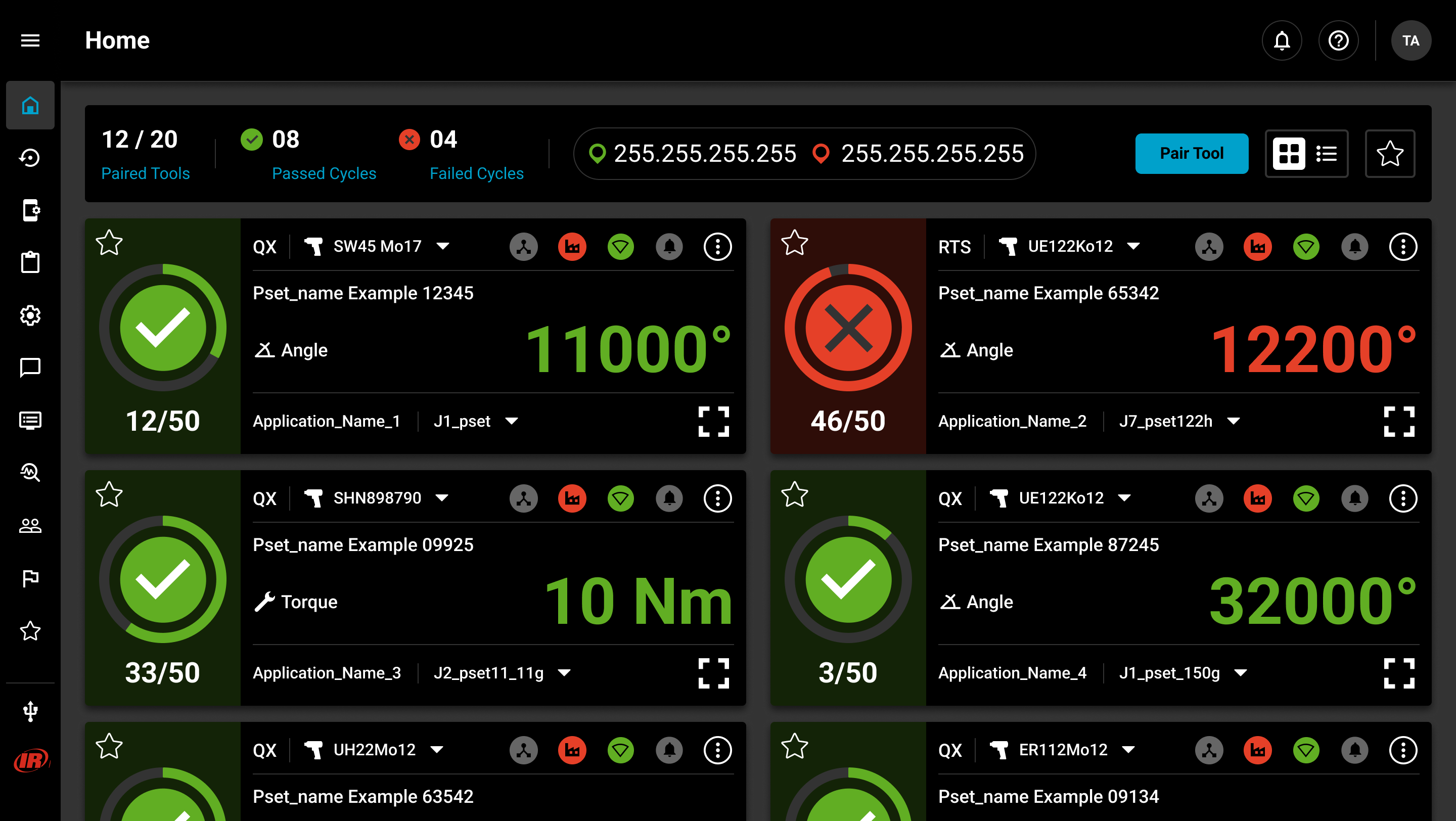Open the display log sidebar icon
This screenshot has width=1456, height=821.
[x=30, y=421]
